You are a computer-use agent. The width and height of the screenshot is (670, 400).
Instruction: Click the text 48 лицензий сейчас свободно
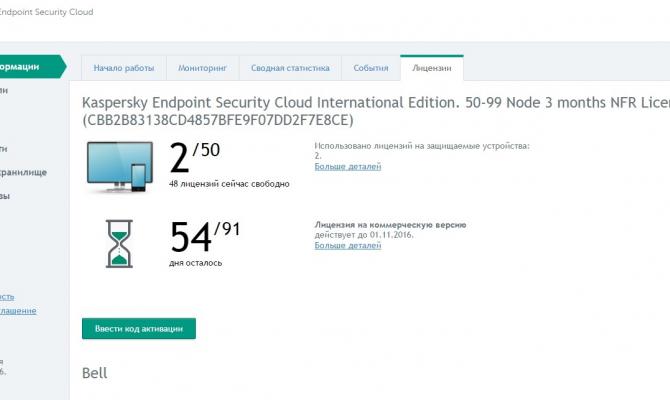(x=229, y=184)
